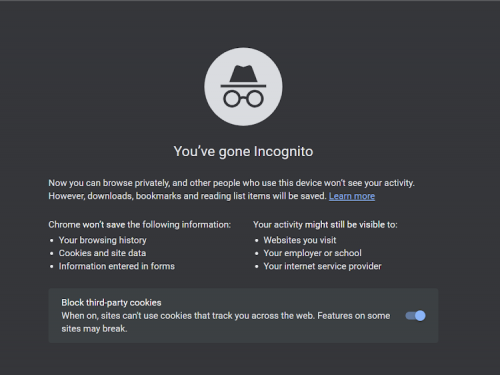Click "Your internet service provider" list item
Screen dimensions: 500x375
[322, 266]
